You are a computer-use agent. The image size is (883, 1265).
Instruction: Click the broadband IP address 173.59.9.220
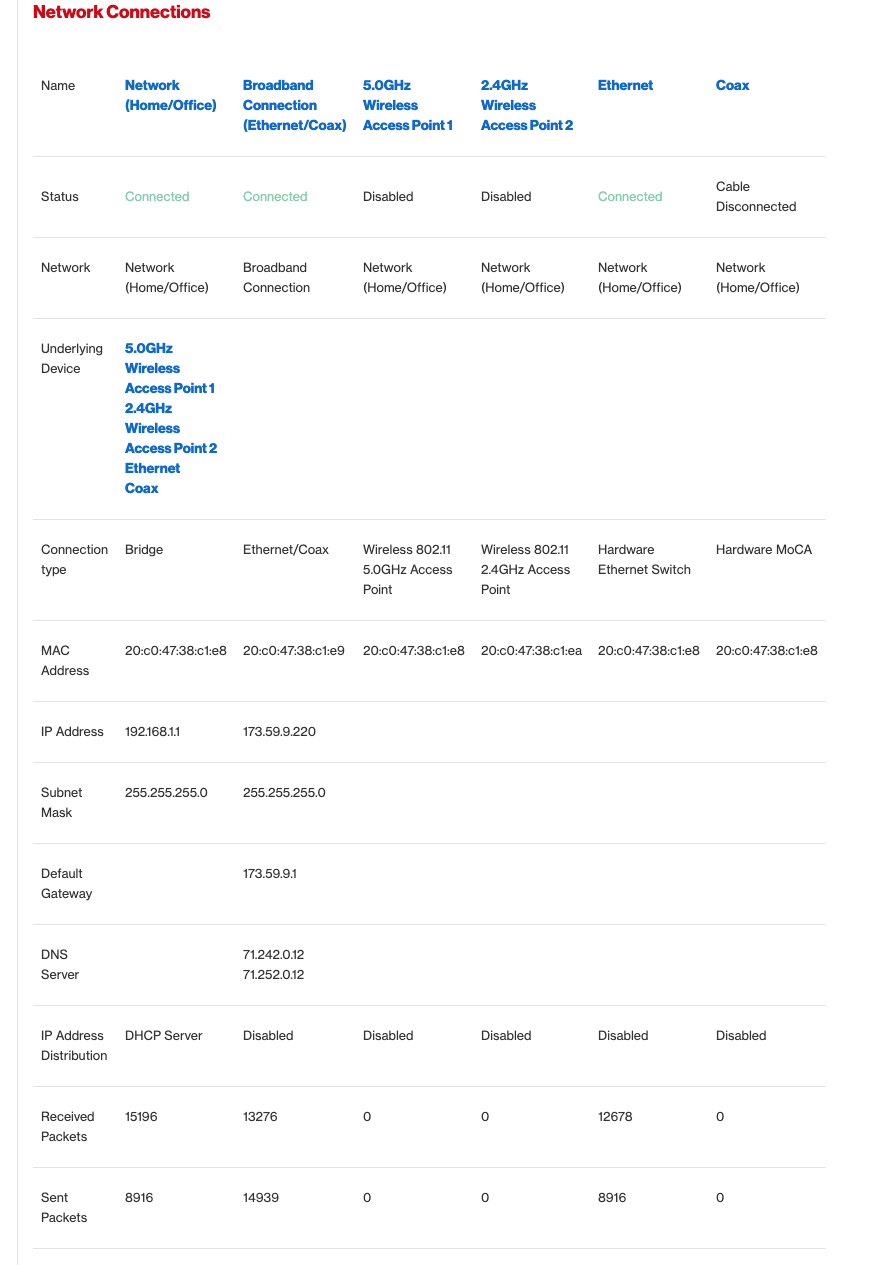(x=279, y=732)
